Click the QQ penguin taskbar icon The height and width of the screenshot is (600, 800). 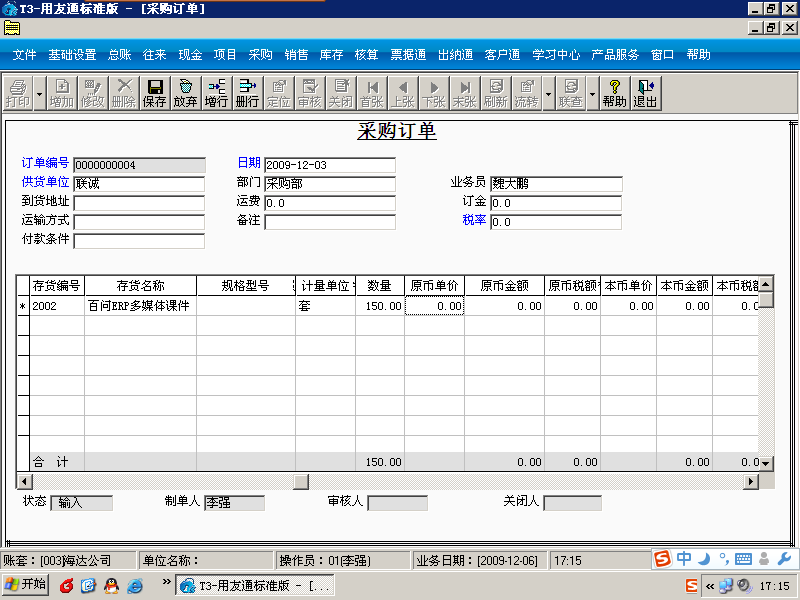point(111,586)
